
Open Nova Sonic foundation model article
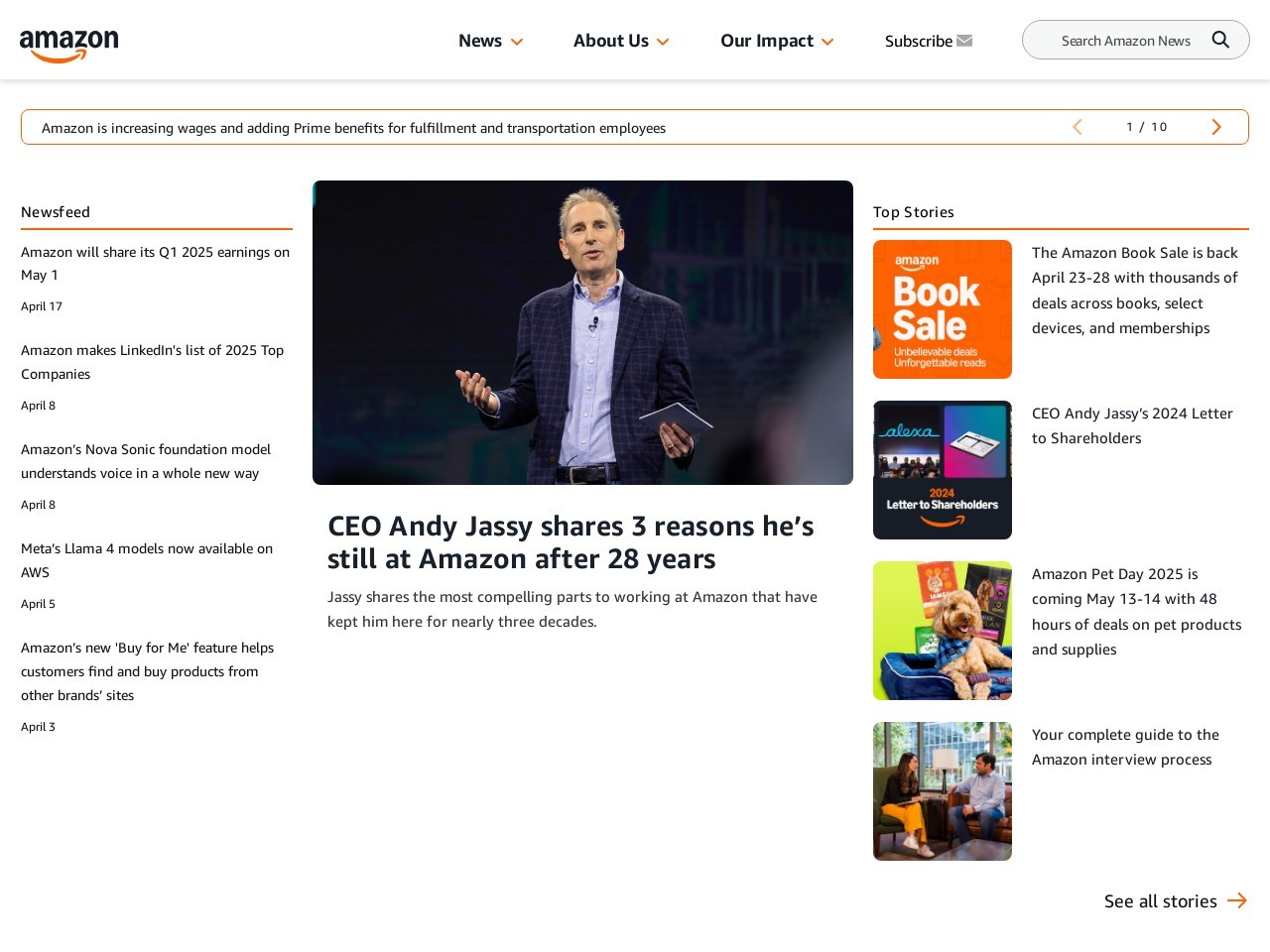[x=146, y=461]
